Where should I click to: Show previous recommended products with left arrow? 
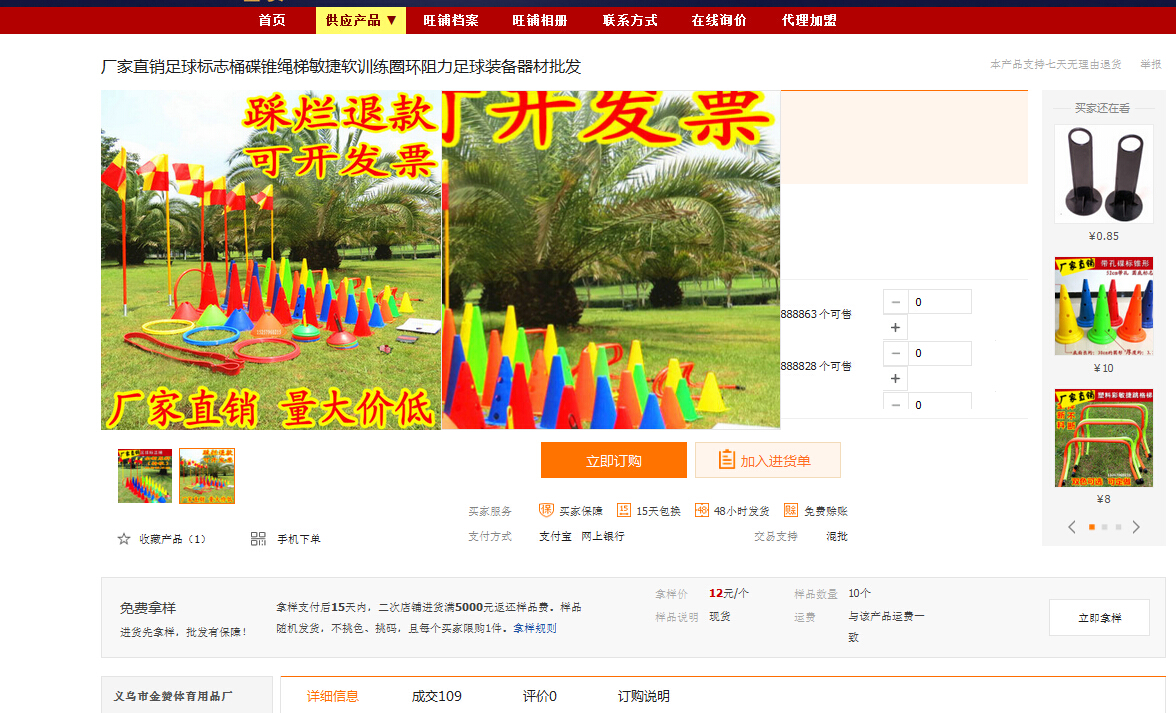pos(1072,527)
